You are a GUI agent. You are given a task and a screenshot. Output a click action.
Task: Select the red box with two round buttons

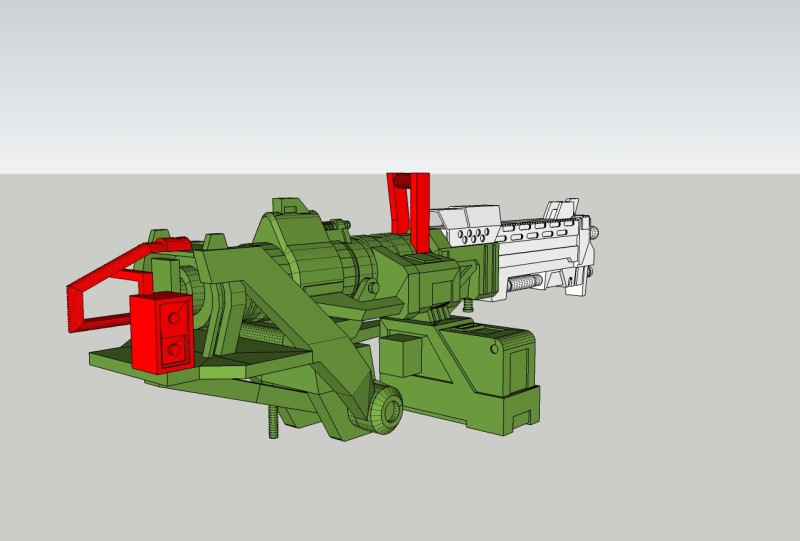(162, 332)
